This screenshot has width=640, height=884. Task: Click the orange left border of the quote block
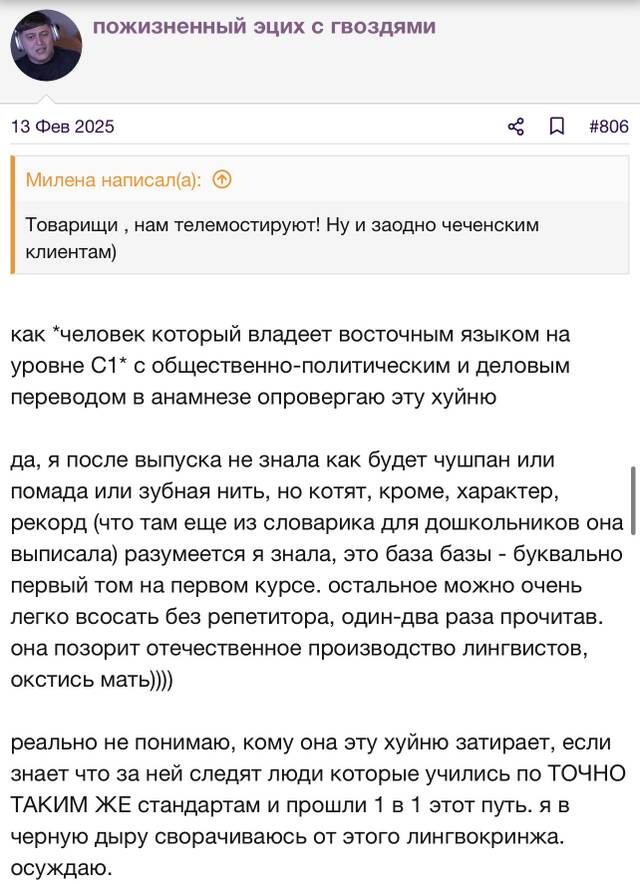(x=12, y=215)
